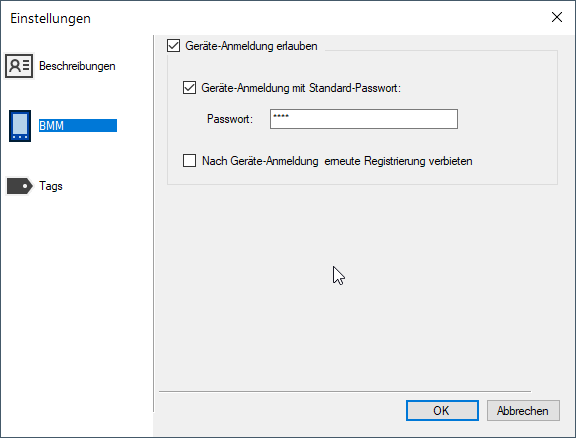Screen dimensions: 576x438
Task: Uncheck the Geräte-Anmeldung erlauben checkbox
Action: 173,46
